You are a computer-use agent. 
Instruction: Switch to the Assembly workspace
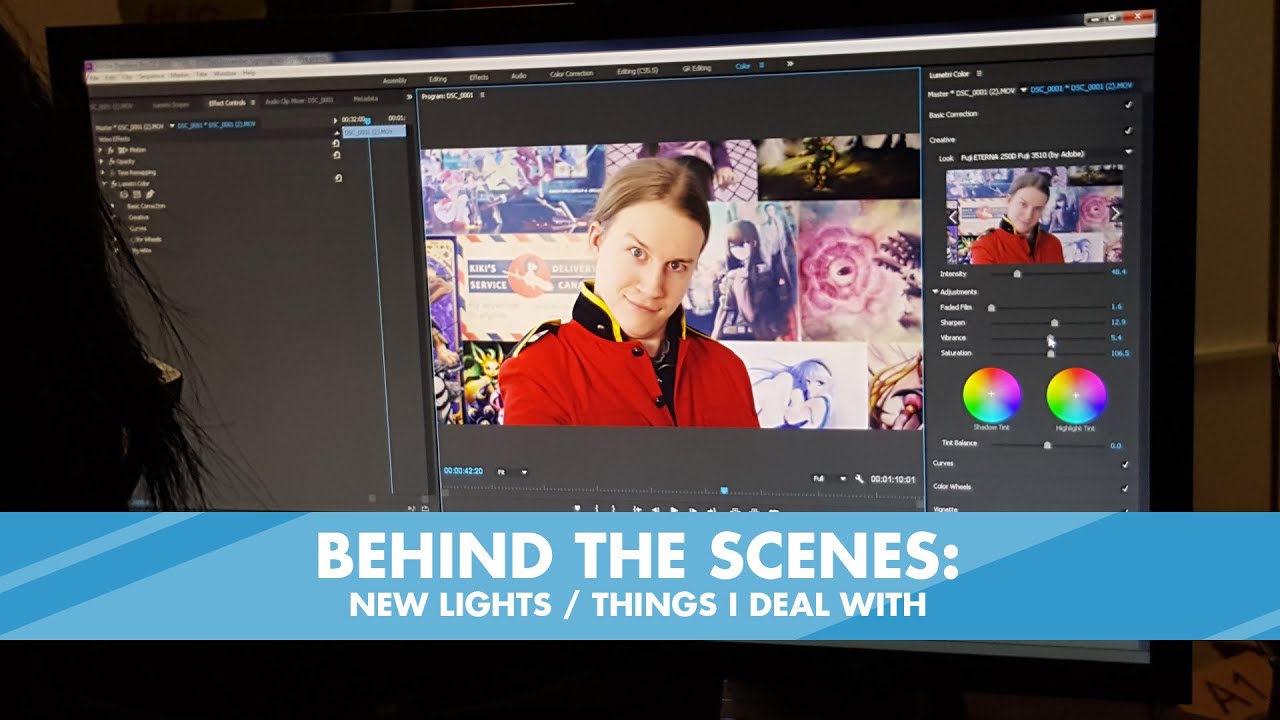coord(394,79)
